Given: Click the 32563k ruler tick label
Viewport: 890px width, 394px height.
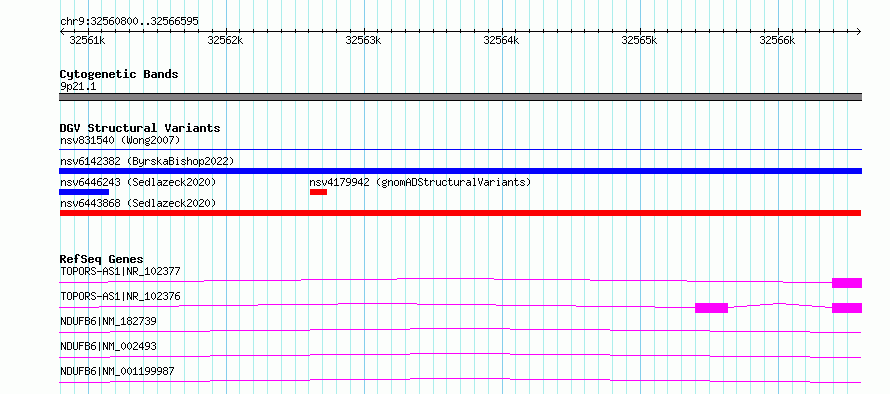Looking at the screenshot, I should [x=363, y=40].
